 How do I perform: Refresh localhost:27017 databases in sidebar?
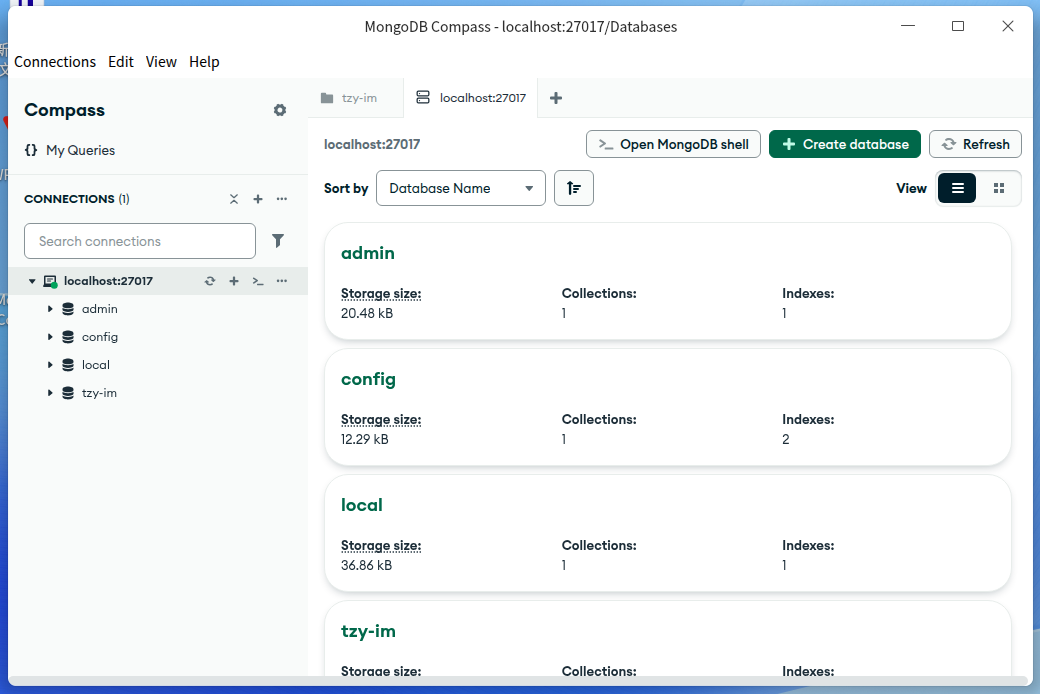tap(210, 281)
